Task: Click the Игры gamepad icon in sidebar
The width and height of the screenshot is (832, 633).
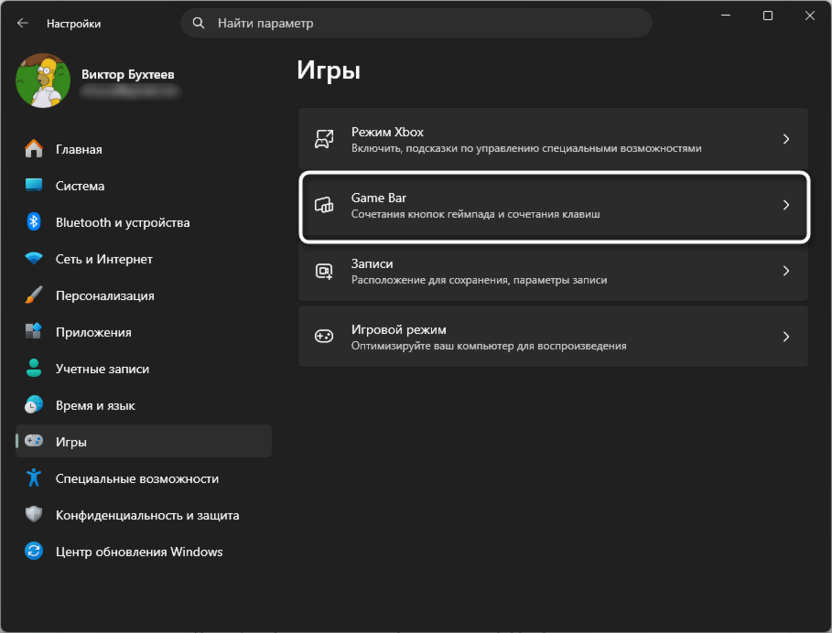Action: (34, 441)
